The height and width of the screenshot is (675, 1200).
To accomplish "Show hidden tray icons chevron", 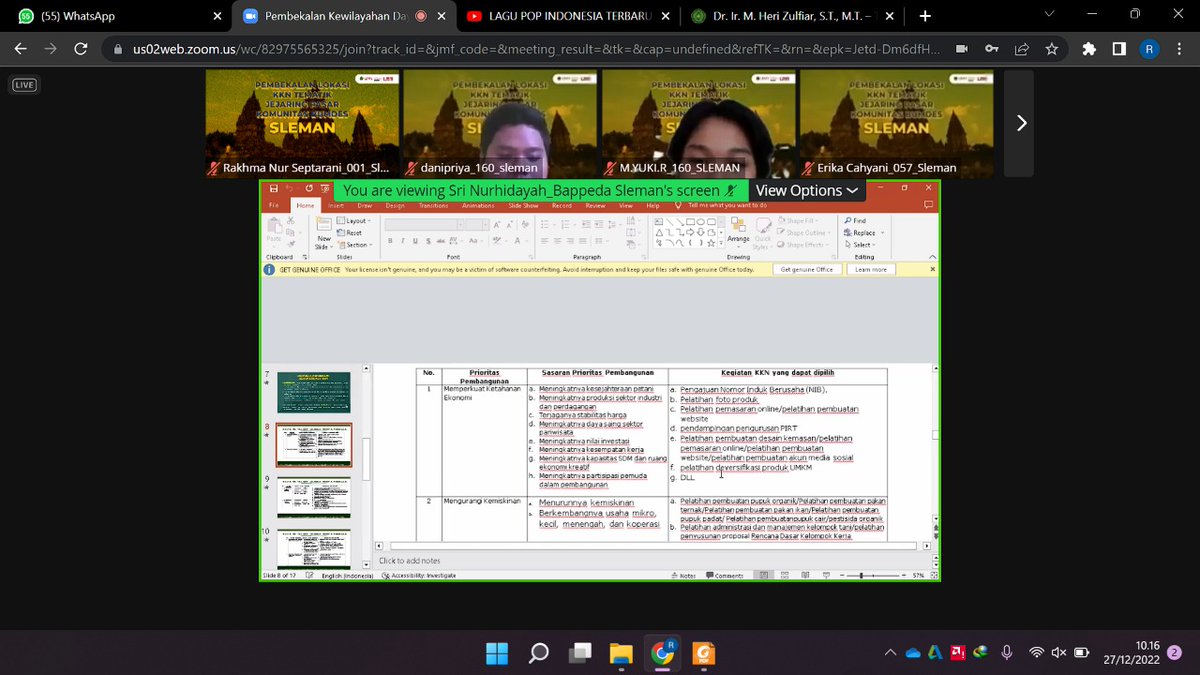I will click(x=889, y=653).
